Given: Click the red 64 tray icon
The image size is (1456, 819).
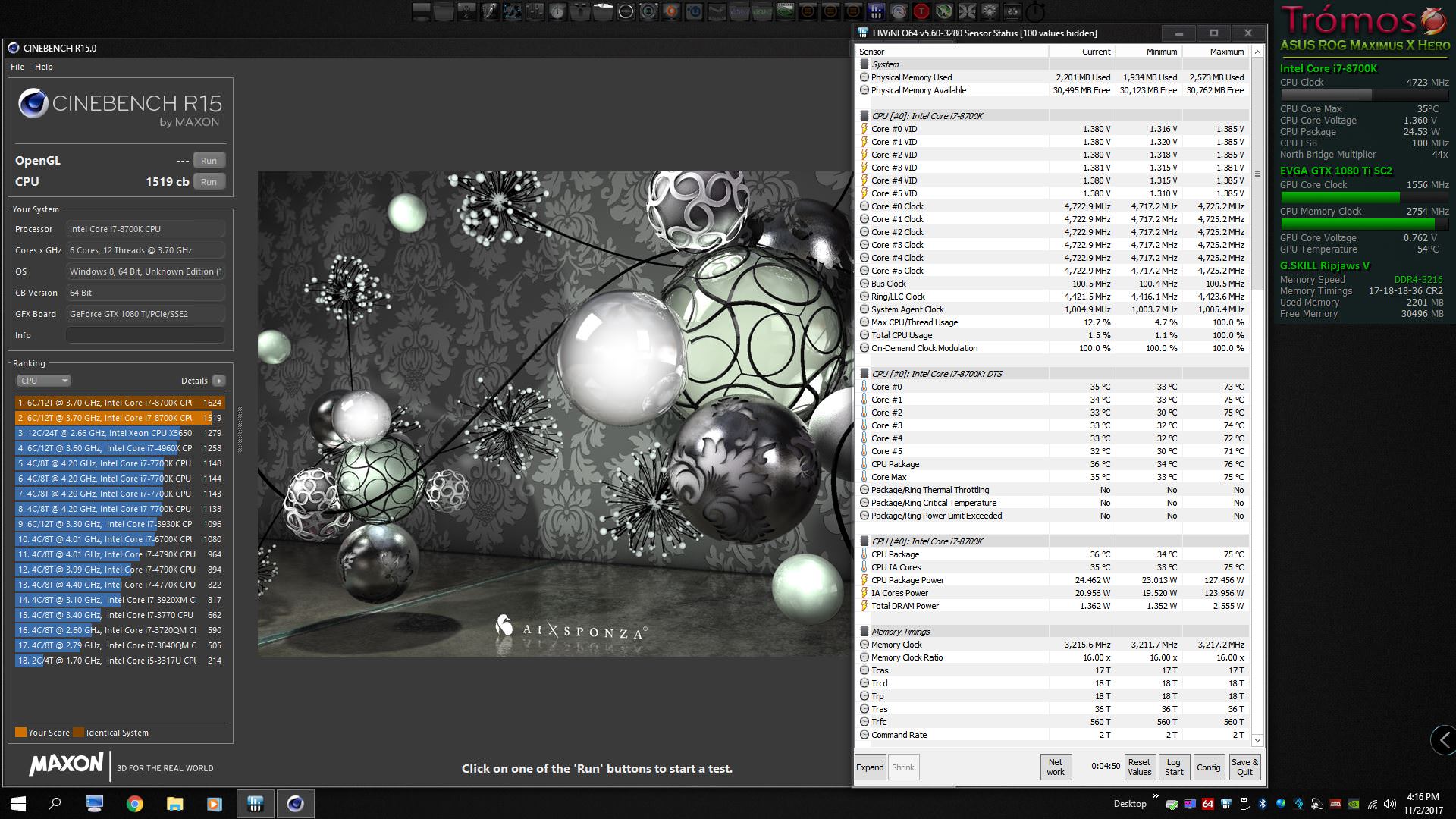Looking at the screenshot, I should (1208, 804).
